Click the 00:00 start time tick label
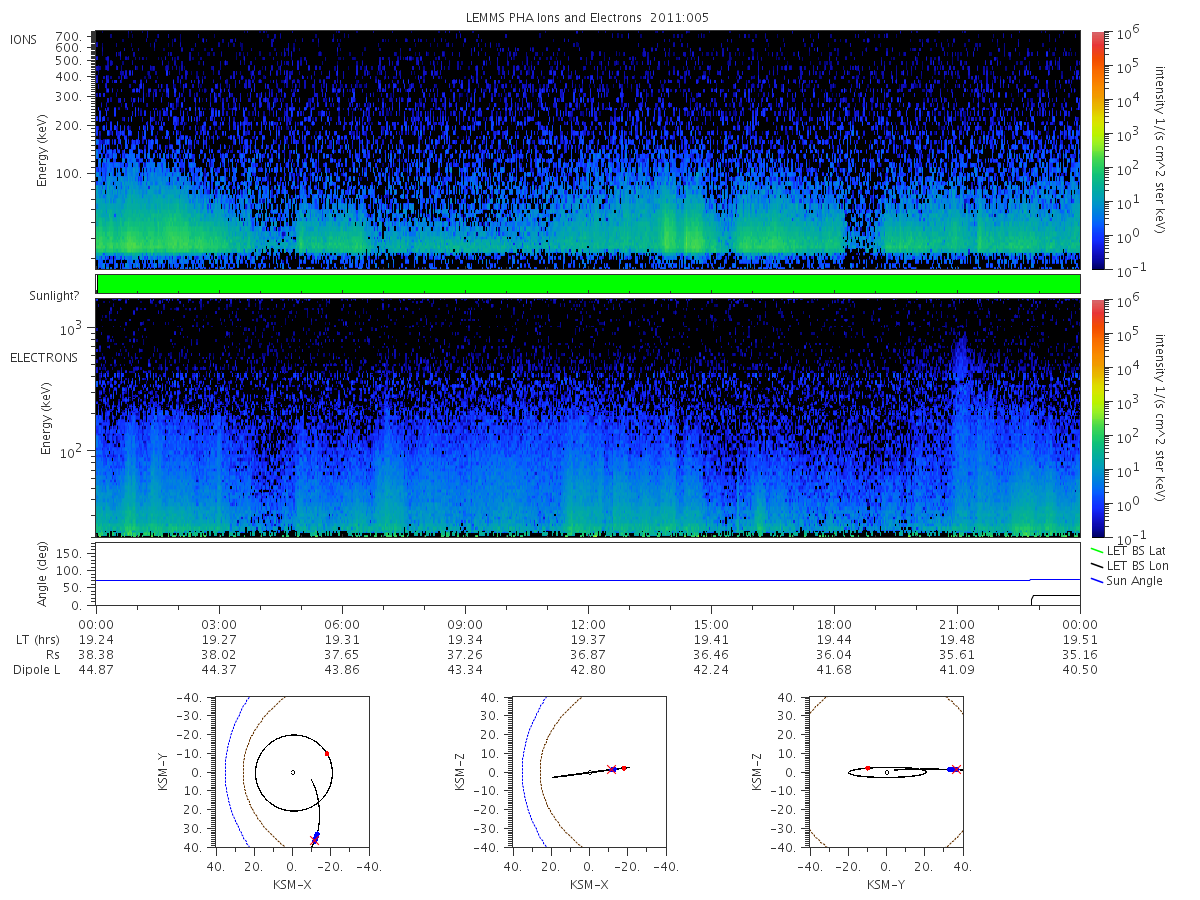 point(96,625)
